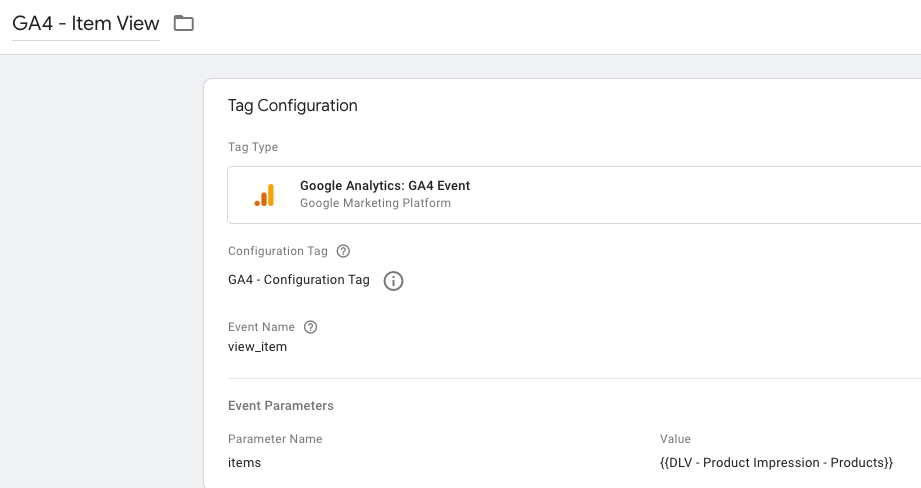Click the Google Analytics bar chart logo
Screen dimensions: 921x488
tap(264, 195)
